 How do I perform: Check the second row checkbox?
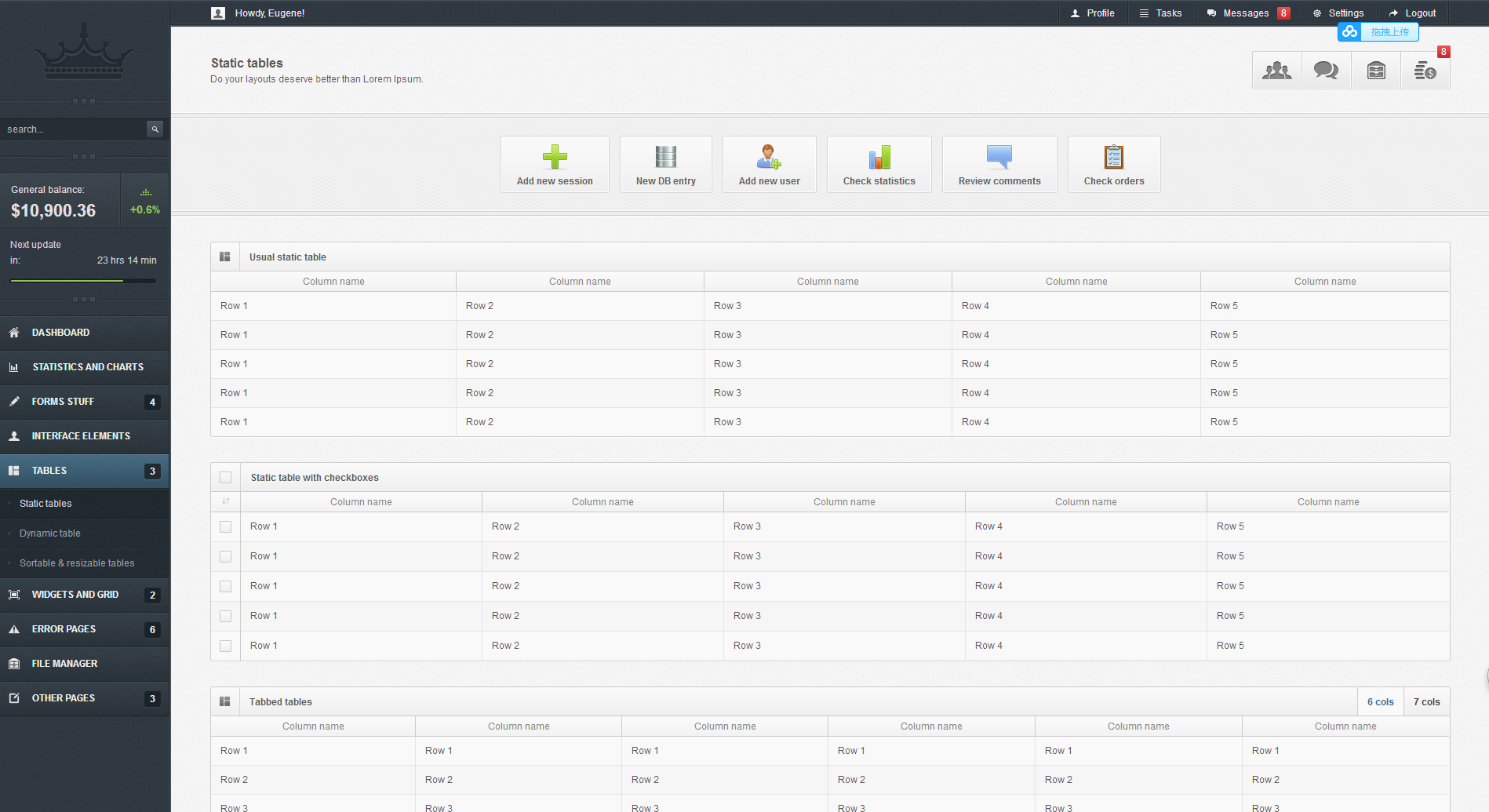226,556
